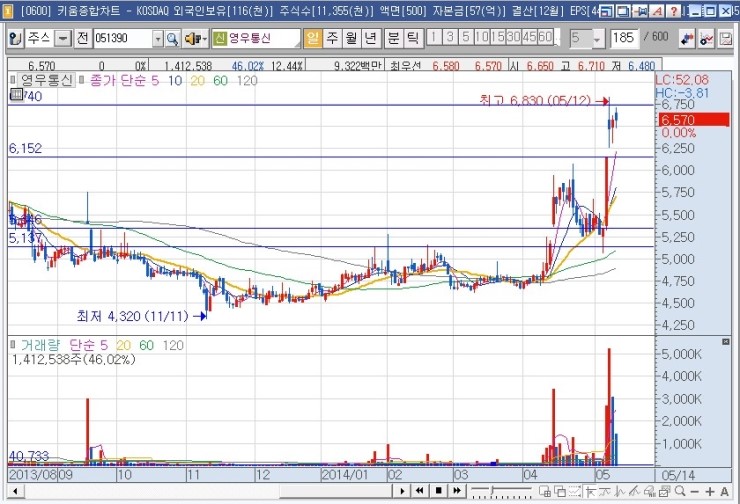Choose the 15 interval button
The image size is (740, 504).
click(497, 37)
